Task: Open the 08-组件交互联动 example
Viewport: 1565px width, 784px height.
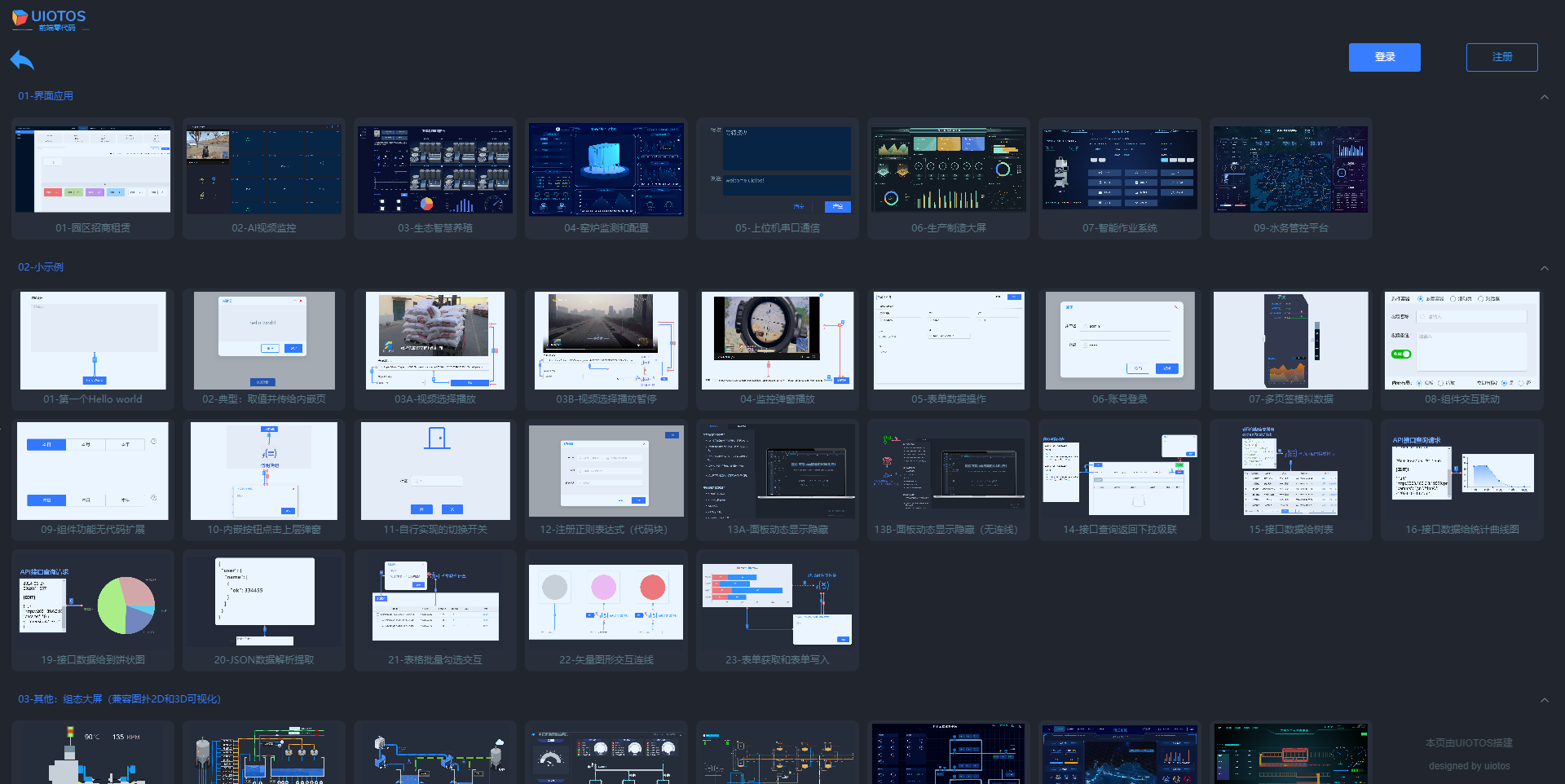Action: (1462, 341)
